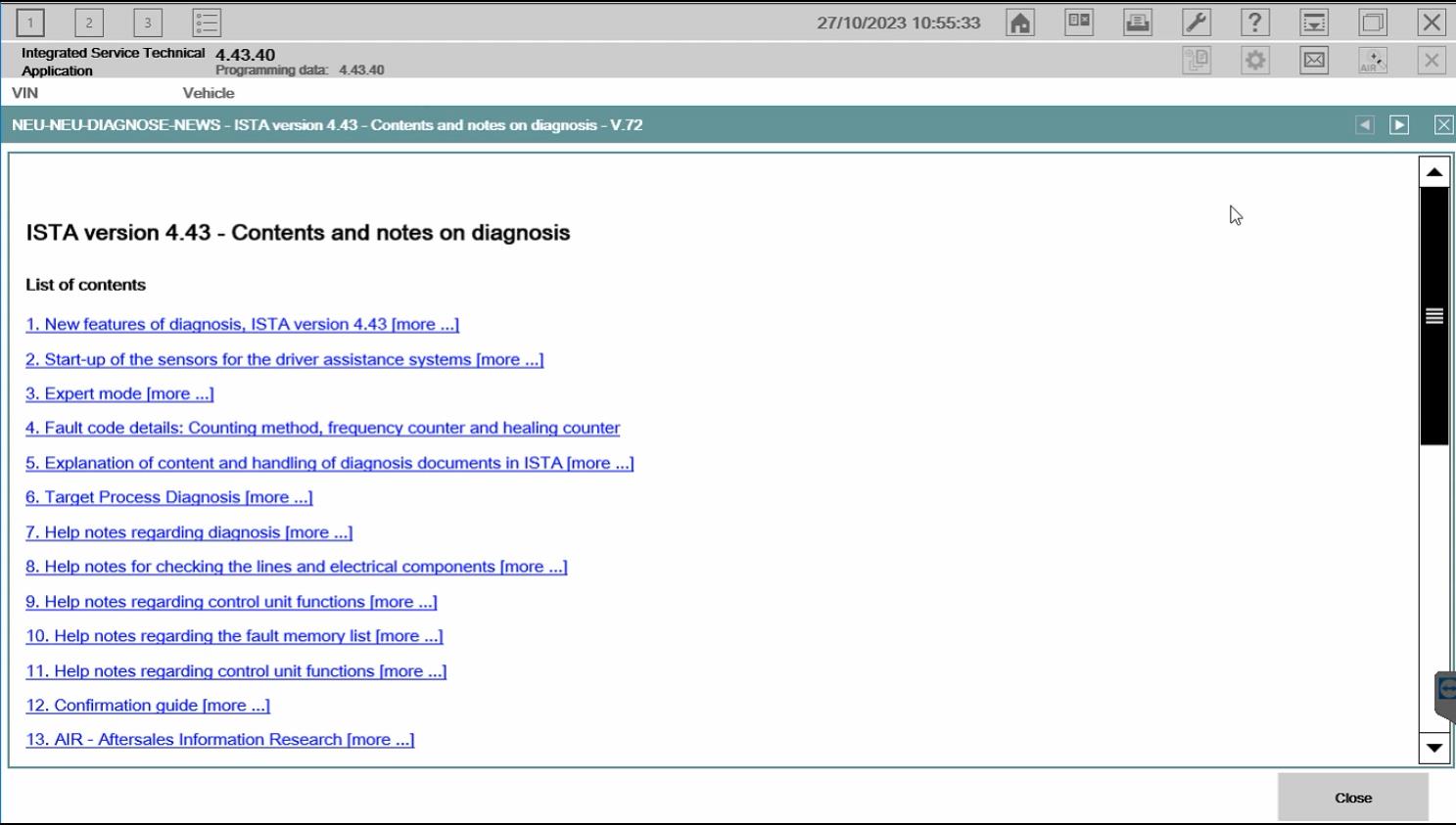Click the overlapping windows icon
This screenshot has height=825, width=1456.
pos(1373,23)
